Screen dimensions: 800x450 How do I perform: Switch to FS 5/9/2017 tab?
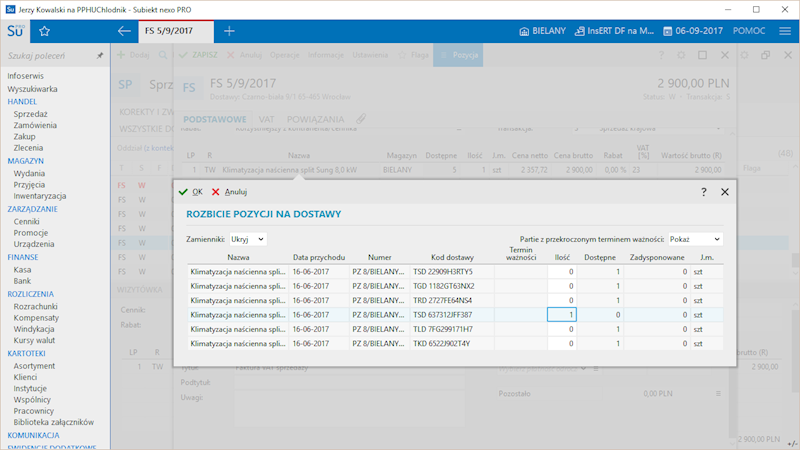(x=176, y=31)
